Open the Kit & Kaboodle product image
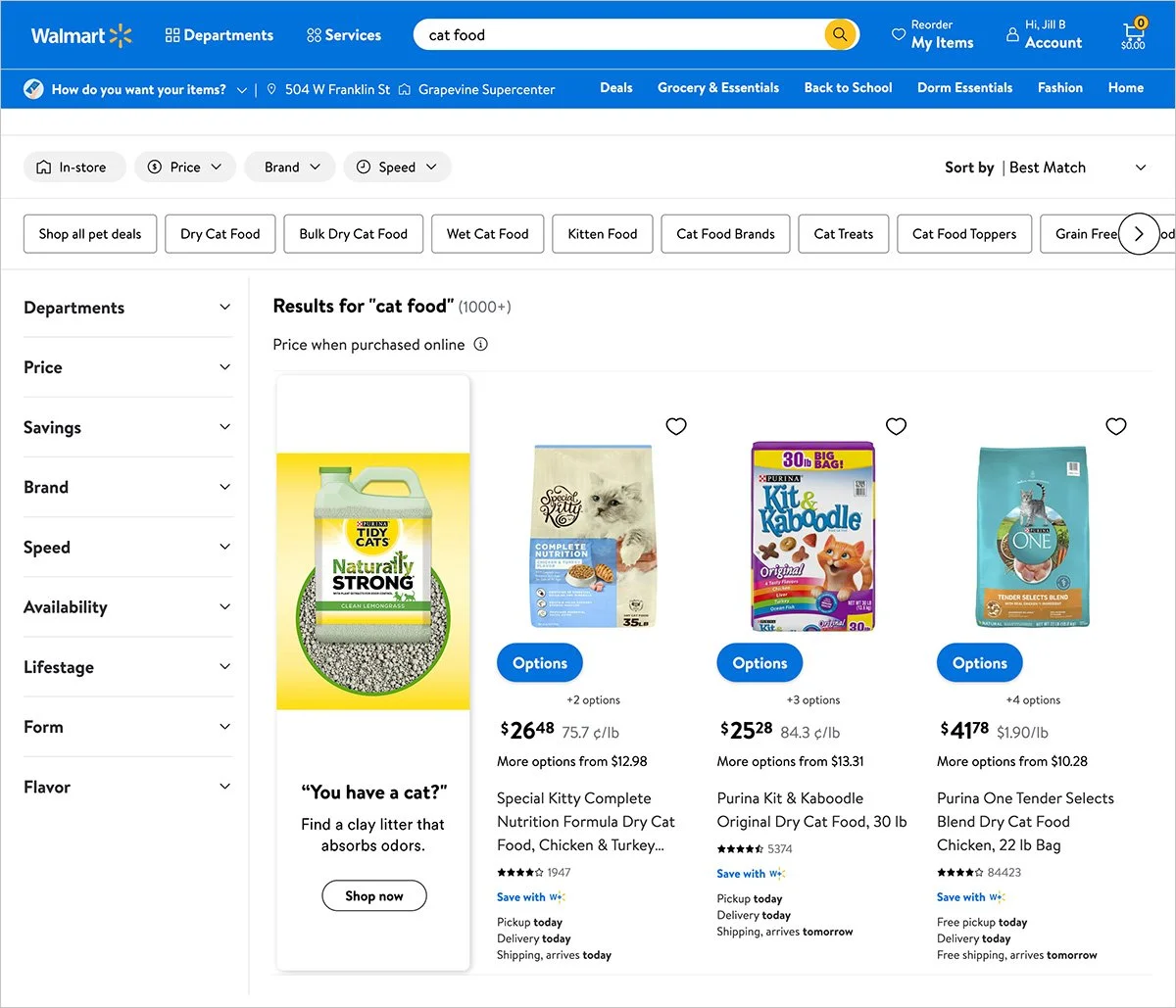Screen dimensions: 1176x1008 point(812,536)
